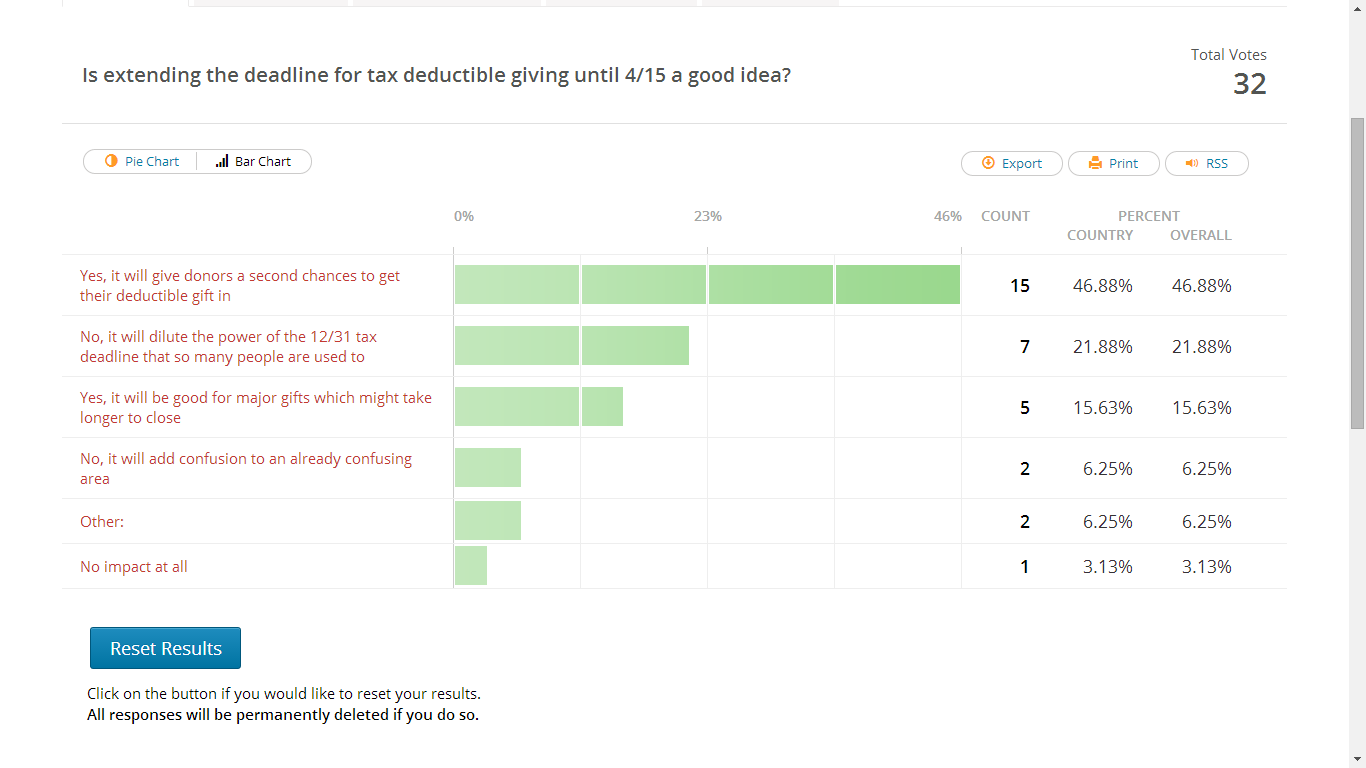Select the "No impact at all" answer label
The height and width of the screenshot is (768, 1366).
[x=134, y=567]
